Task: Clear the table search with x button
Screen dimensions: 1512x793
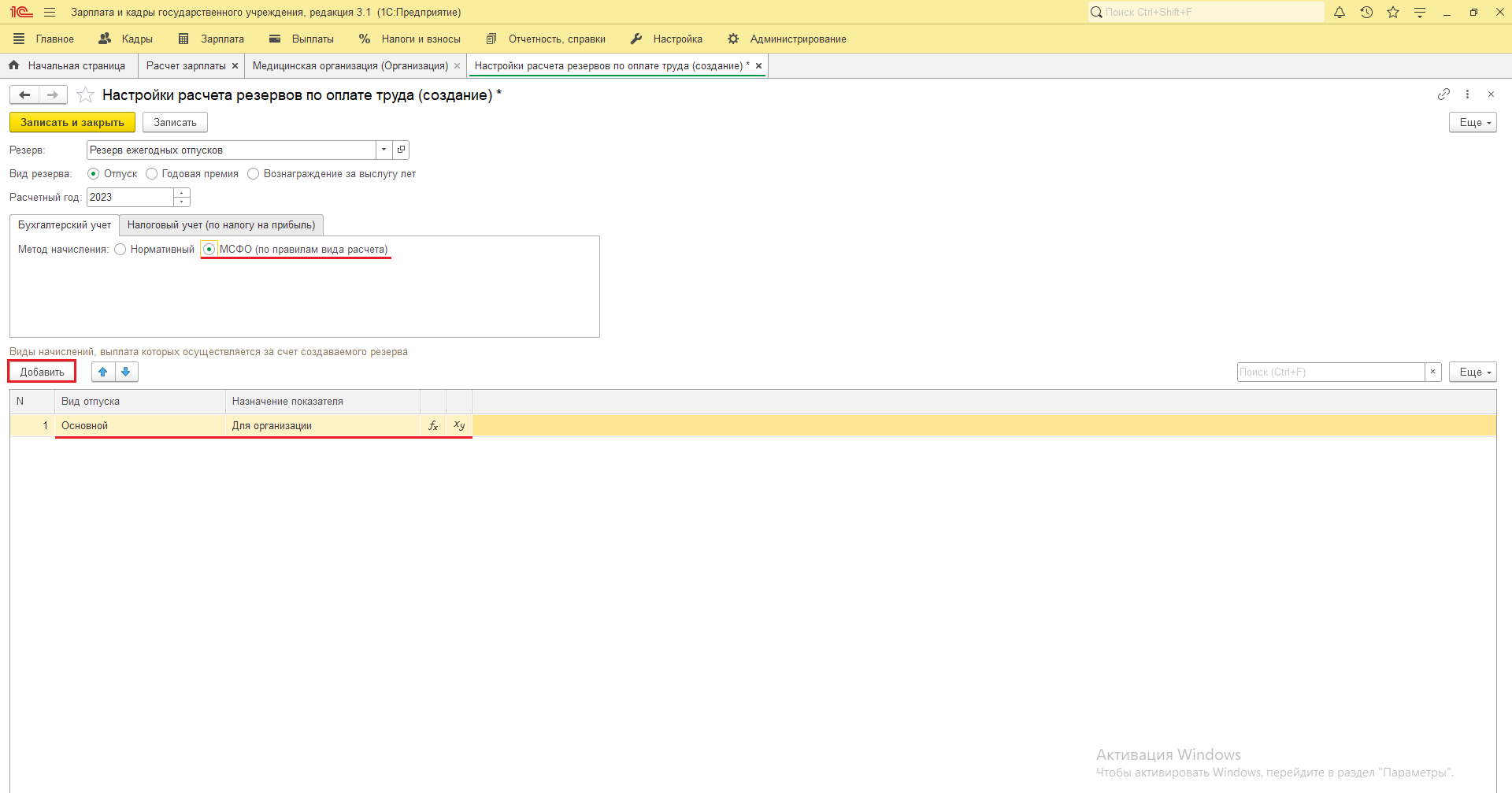Action: tap(1433, 372)
